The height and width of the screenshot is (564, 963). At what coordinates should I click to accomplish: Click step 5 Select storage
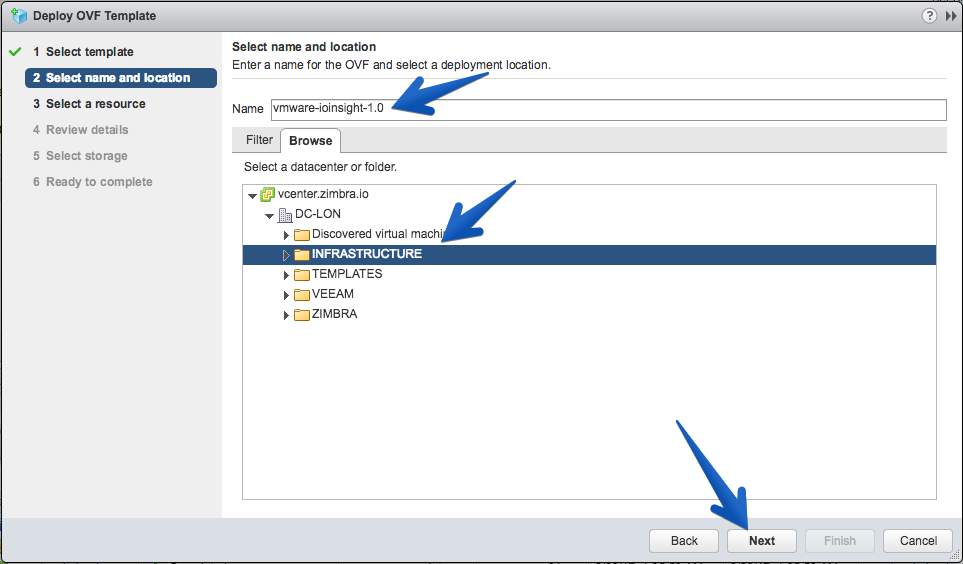tap(80, 155)
